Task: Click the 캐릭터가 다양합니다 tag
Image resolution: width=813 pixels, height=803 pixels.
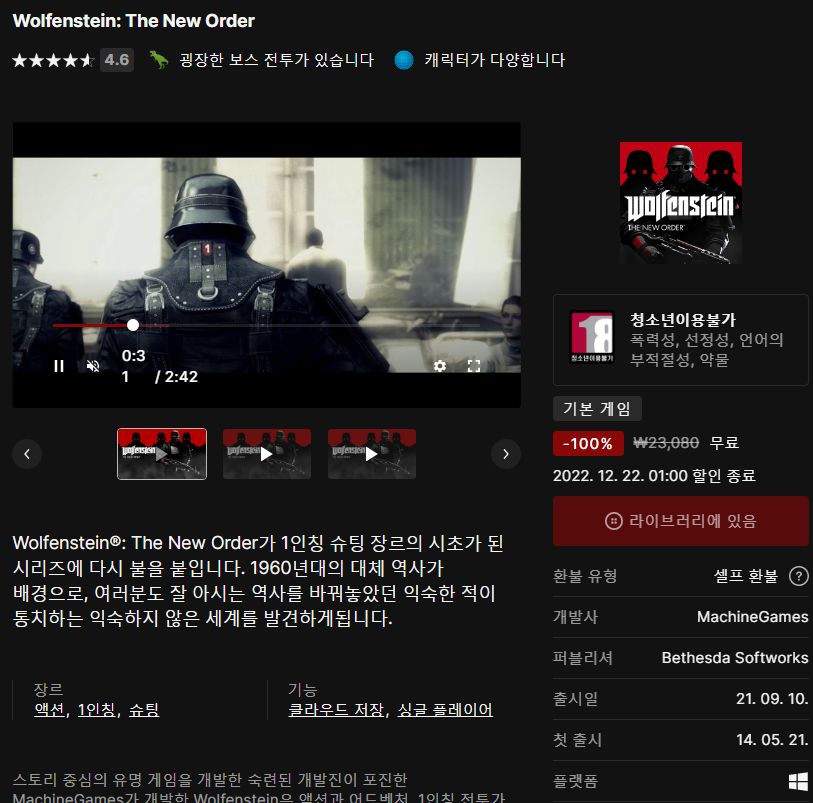Action: point(495,60)
